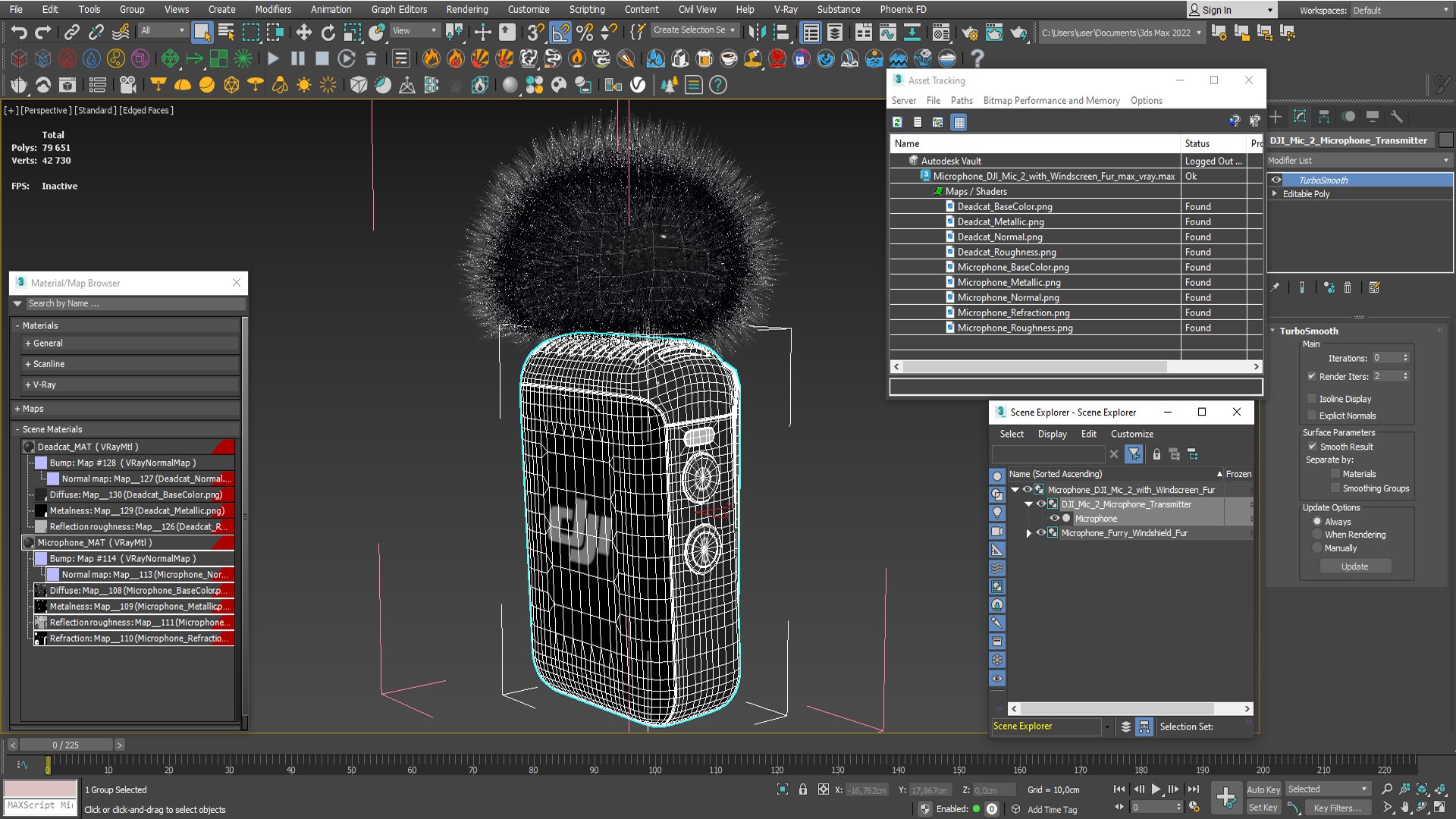The height and width of the screenshot is (819, 1456).
Task: Toggle lock icon in Scene Explorer toolbar
Action: coord(1156,454)
